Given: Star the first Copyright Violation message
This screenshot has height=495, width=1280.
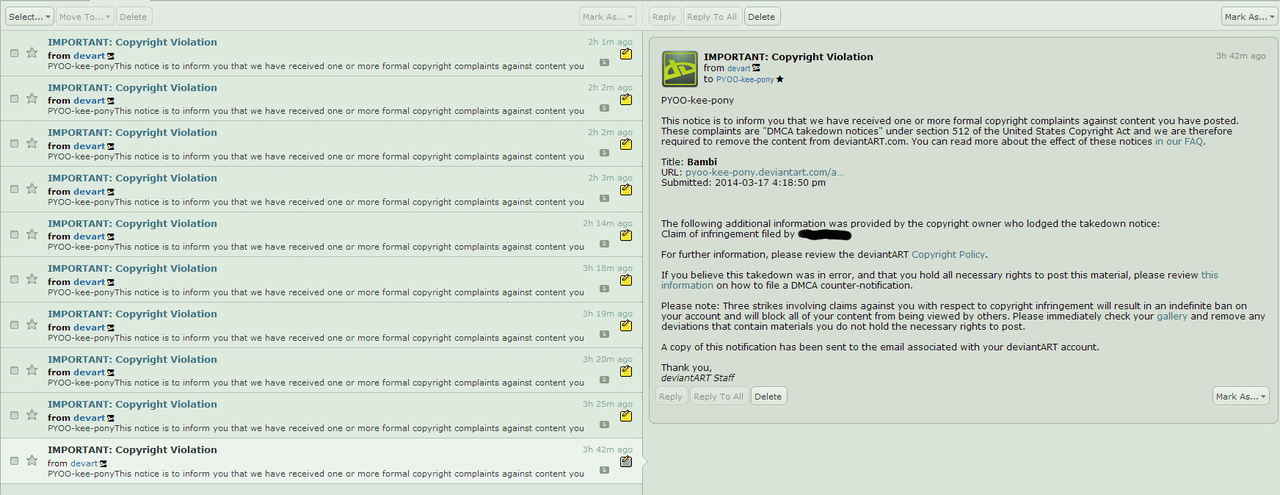Looking at the screenshot, I should 31,53.
